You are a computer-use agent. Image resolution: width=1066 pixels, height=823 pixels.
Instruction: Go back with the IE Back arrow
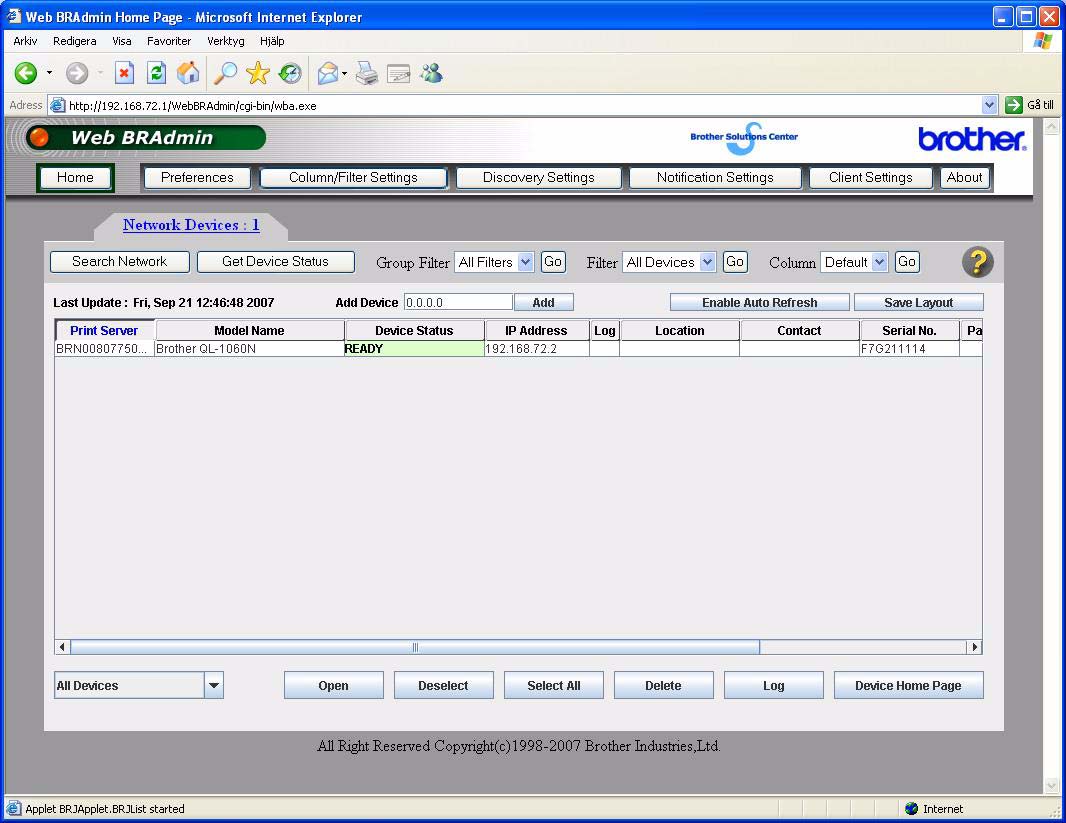pos(26,73)
